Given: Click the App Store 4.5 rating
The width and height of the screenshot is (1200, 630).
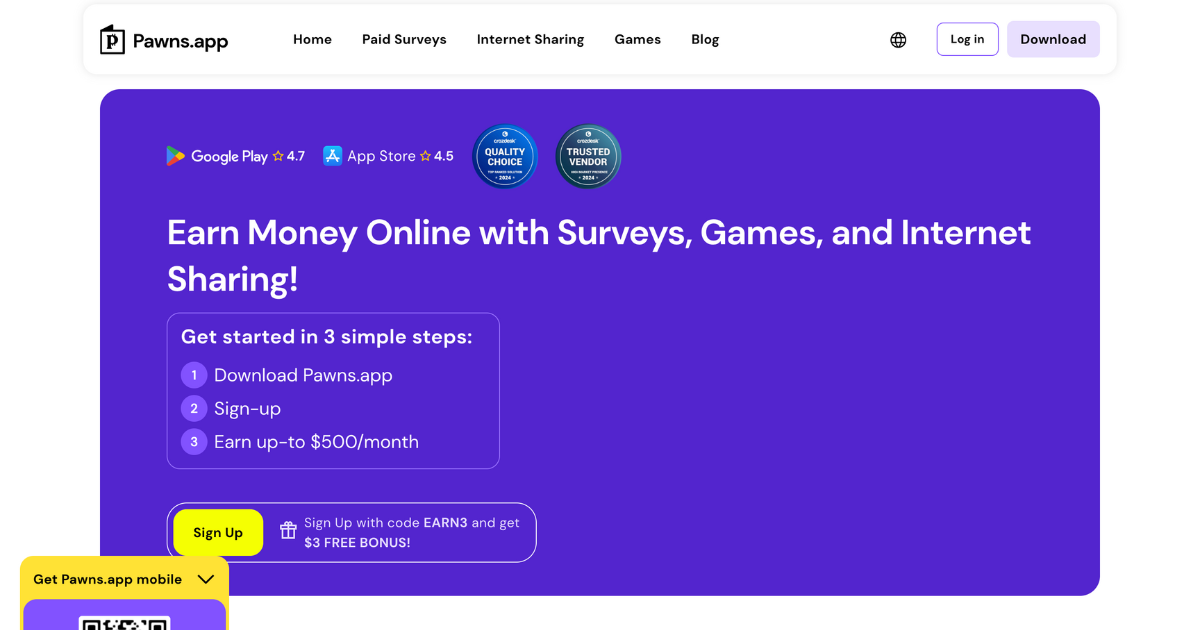Looking at the screenshot, I should 437,156.
